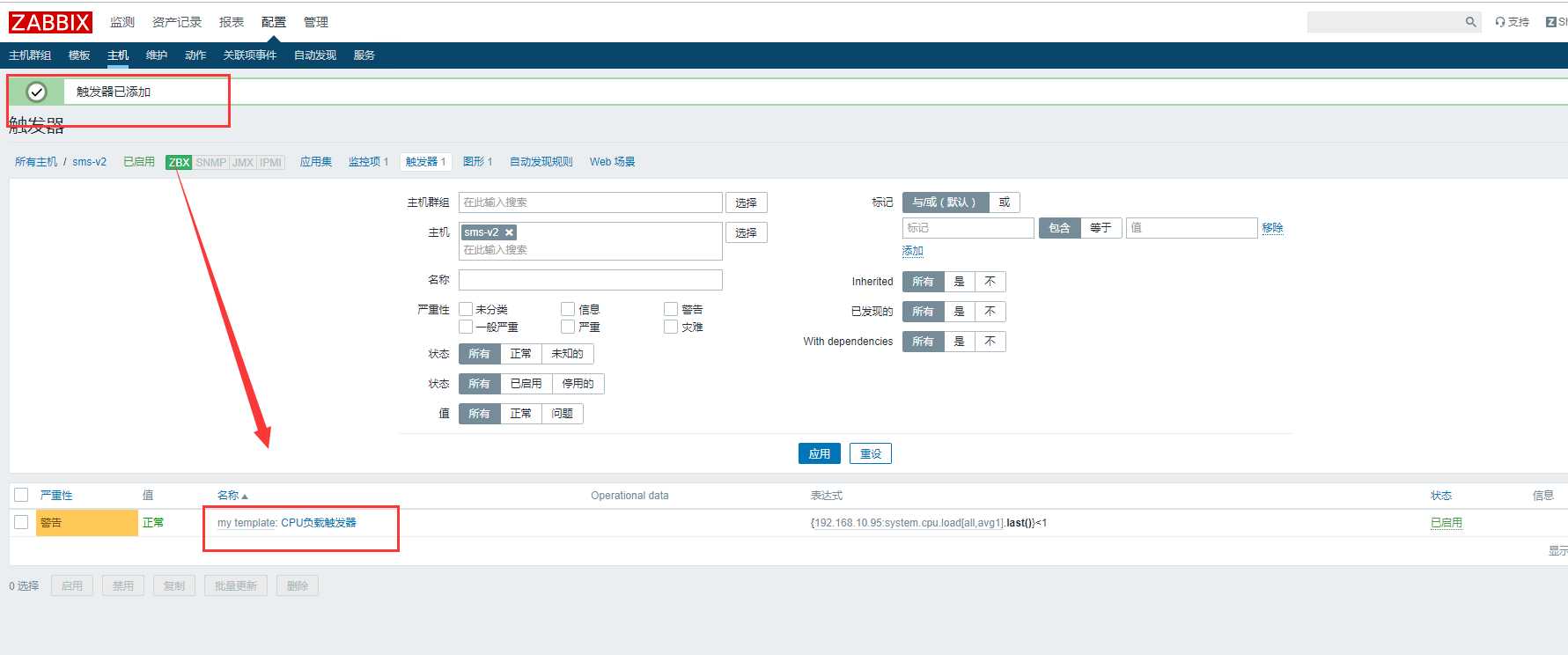1568x655 pixels.
Task: Select 等于 tag match option
Action: click(x=1101, y=228)
